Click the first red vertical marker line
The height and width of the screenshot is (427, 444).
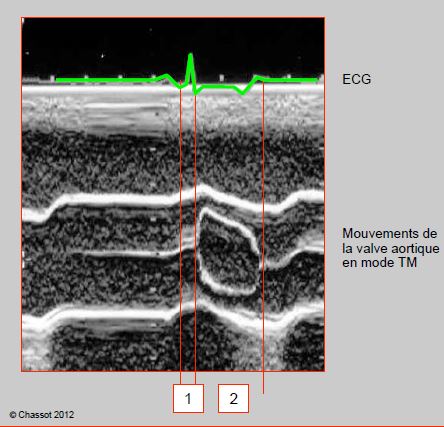click(x=181, y=233)
